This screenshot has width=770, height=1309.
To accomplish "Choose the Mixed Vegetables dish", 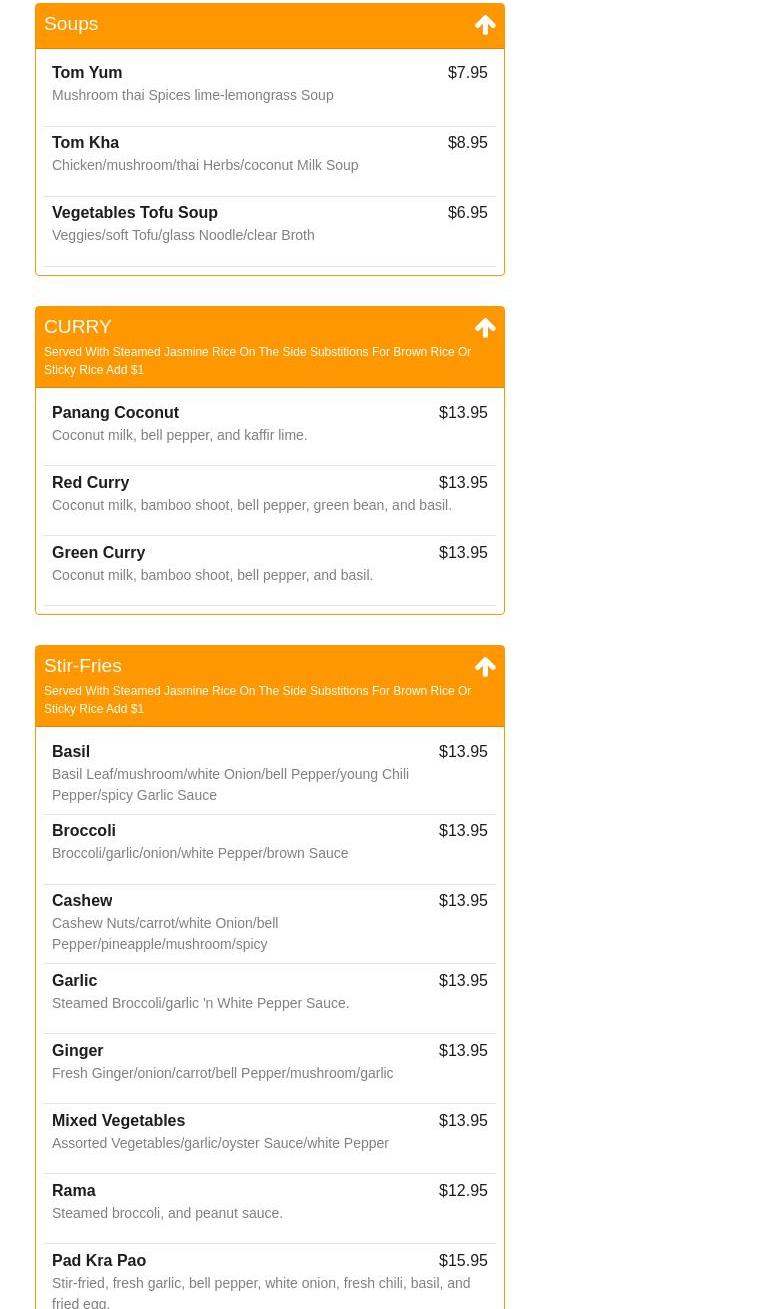I will click(119, 1121).
